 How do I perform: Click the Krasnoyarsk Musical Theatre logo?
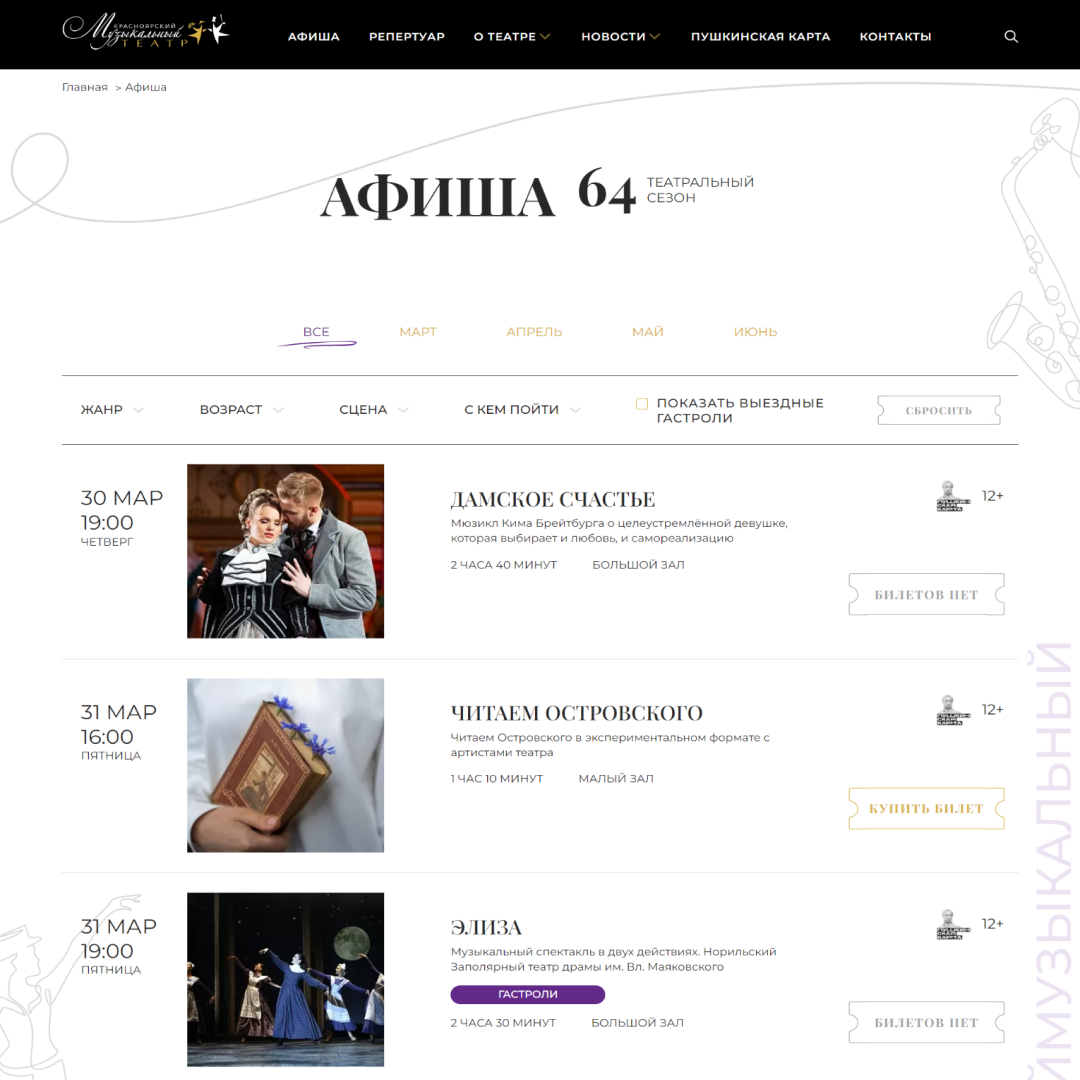pos(145,32)
